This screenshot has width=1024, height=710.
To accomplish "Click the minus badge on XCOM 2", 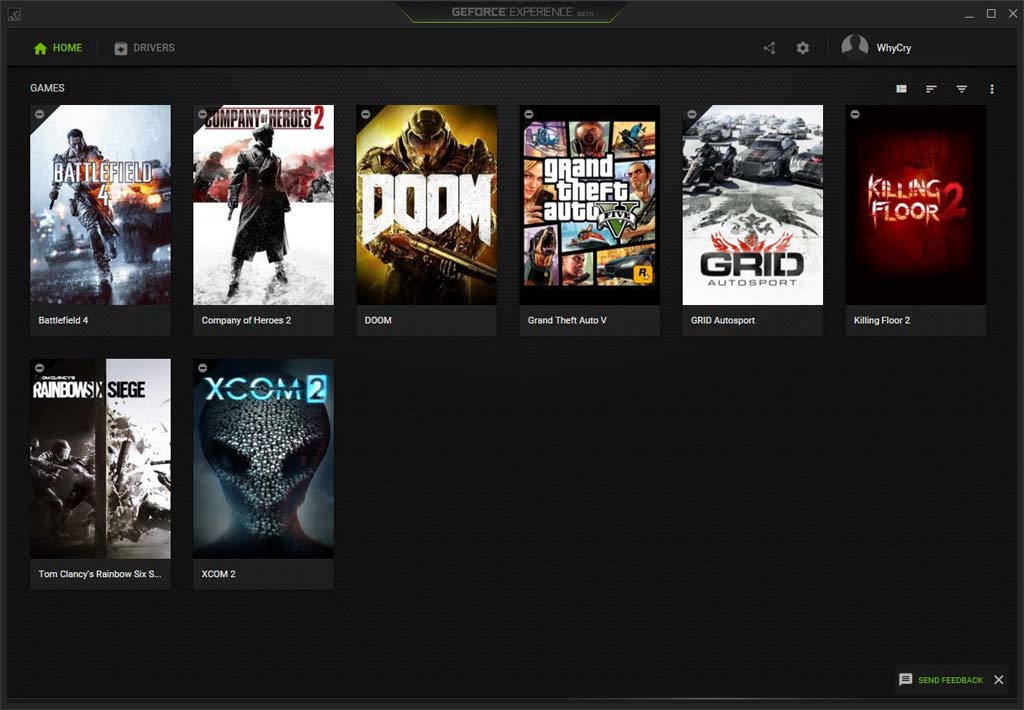I will click(x=203, y=368).
